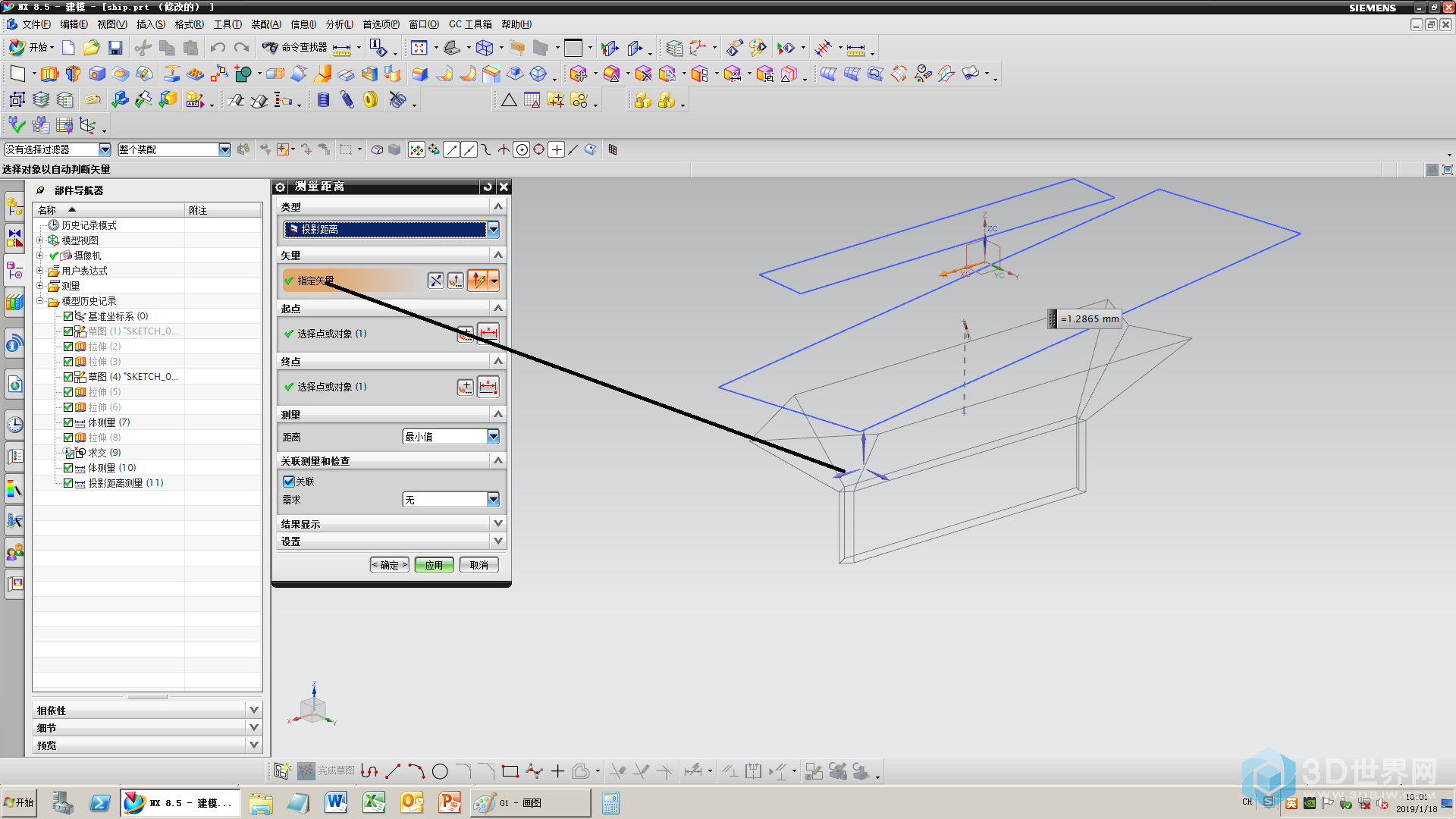Toggle checkbox for 投影距离测量 (11)
This screenshot has height=819, width=1456.
(68, 483)
